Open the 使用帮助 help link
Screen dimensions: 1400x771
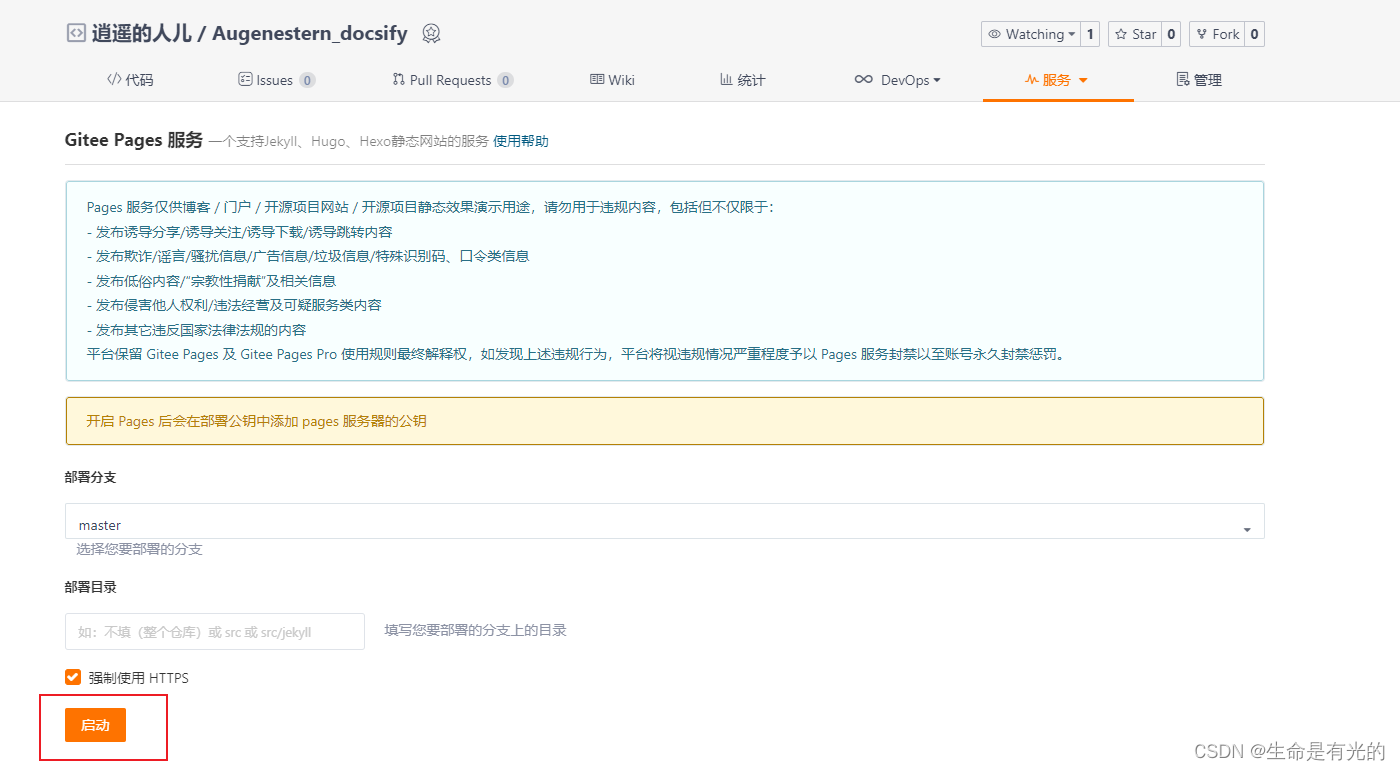pyautogui.click(x=520, y=141)
